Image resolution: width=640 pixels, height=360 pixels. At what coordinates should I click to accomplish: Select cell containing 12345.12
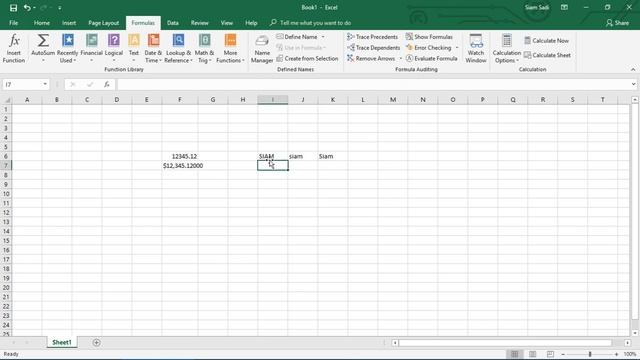pyautogui.click(x=180, y=156)
